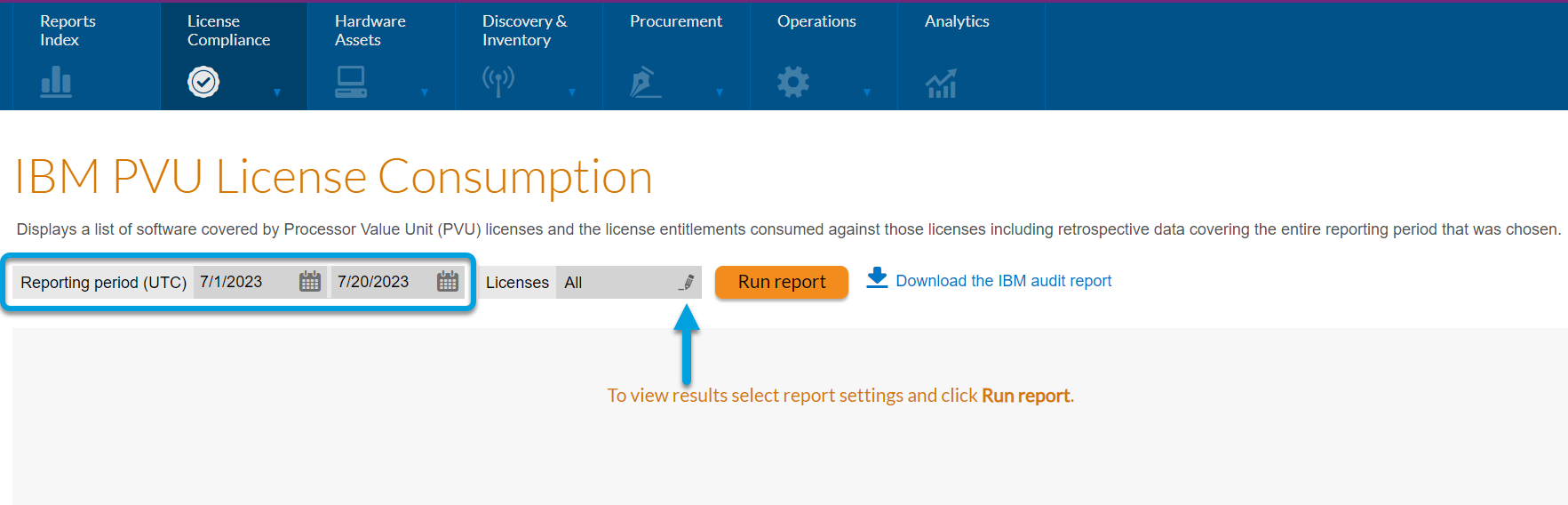1568x505 pixels.
Task: Expand the Operations menu arrow
Action: click(867, 92)
